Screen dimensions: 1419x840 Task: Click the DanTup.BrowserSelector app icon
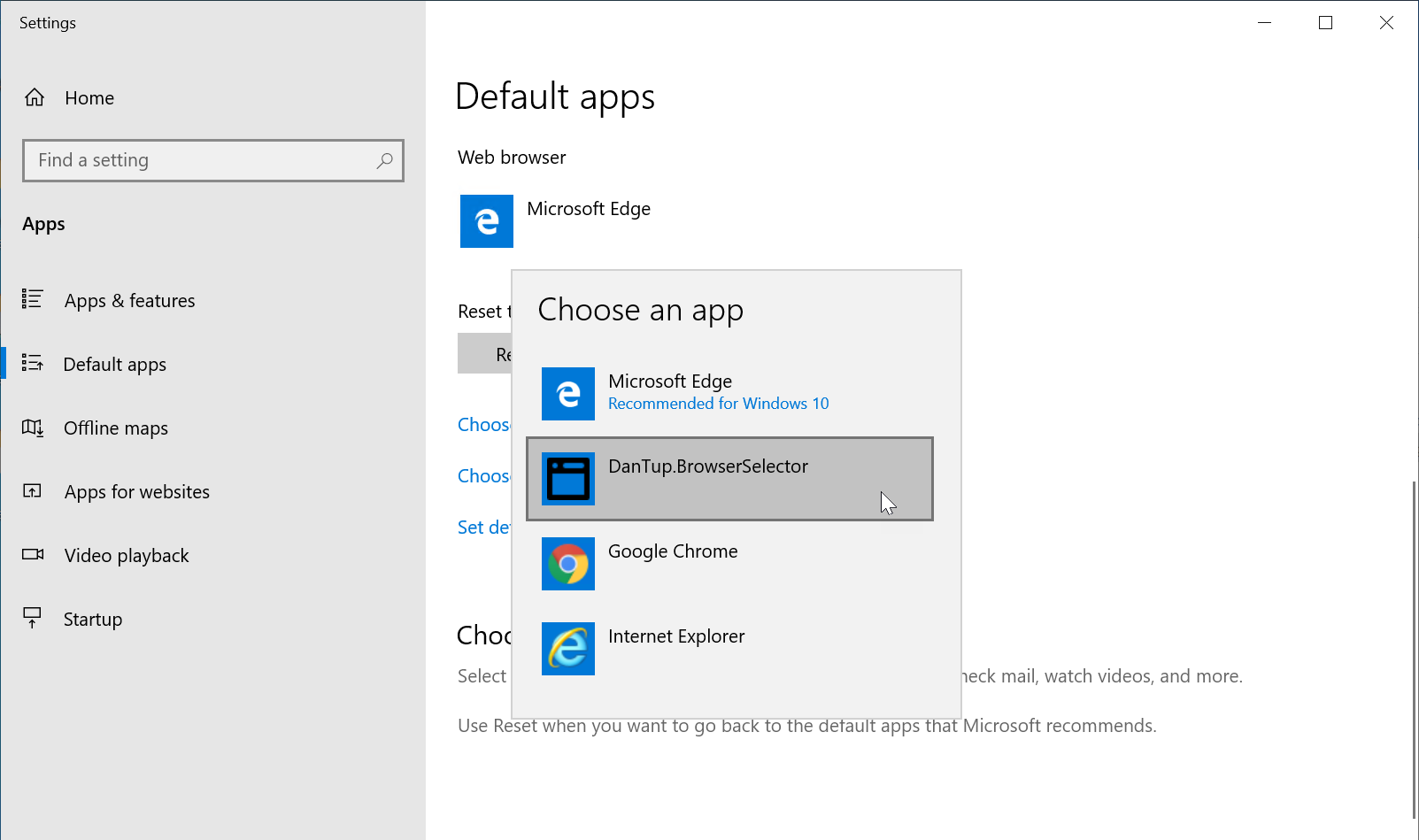point(568,479)
